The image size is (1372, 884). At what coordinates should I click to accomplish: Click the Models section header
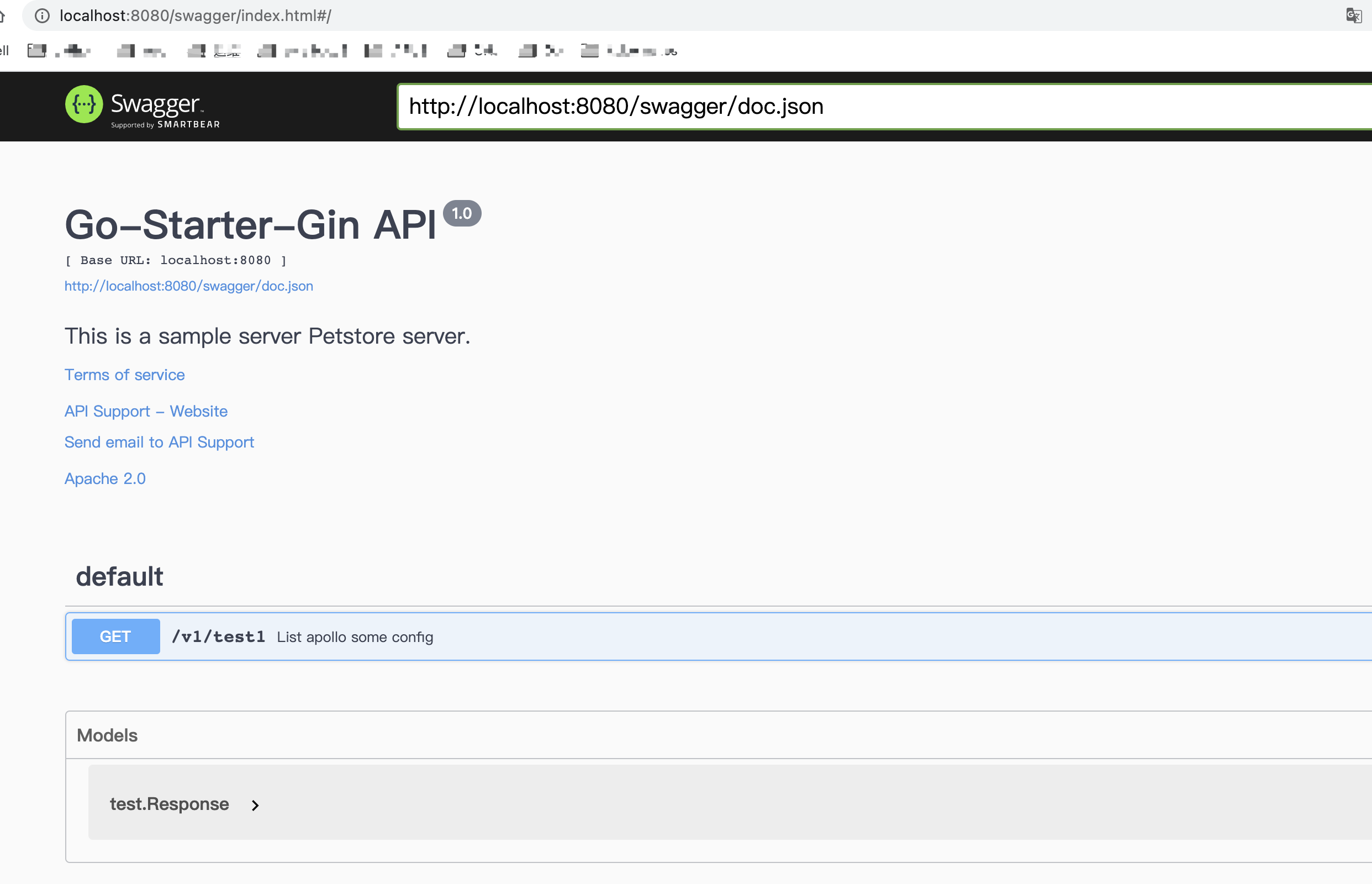click(107, 735)
